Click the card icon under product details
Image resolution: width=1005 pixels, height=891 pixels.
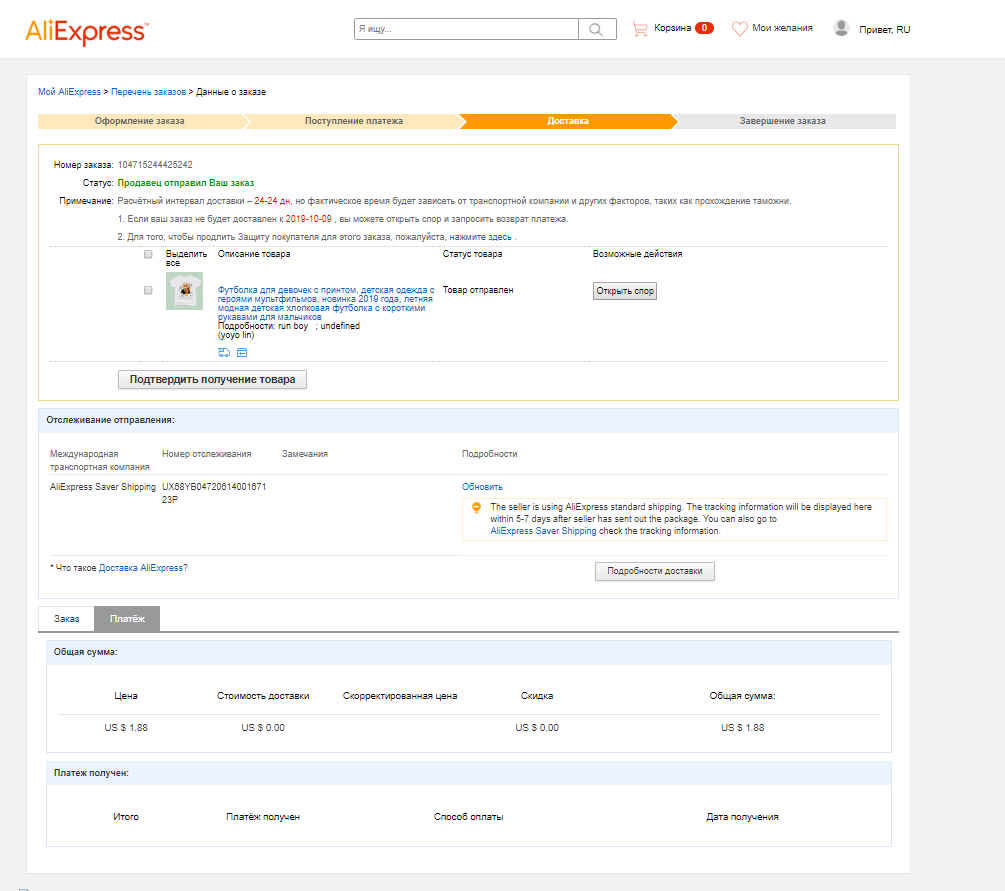[242, 353]
